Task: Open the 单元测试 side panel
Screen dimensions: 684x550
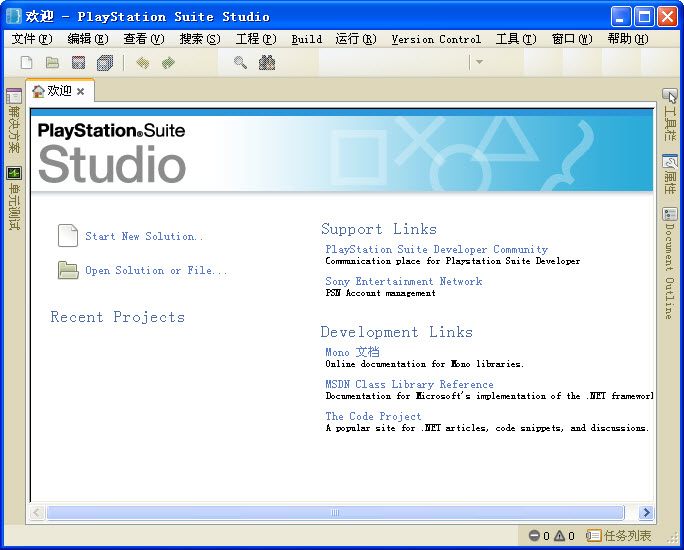Action: 14,198
